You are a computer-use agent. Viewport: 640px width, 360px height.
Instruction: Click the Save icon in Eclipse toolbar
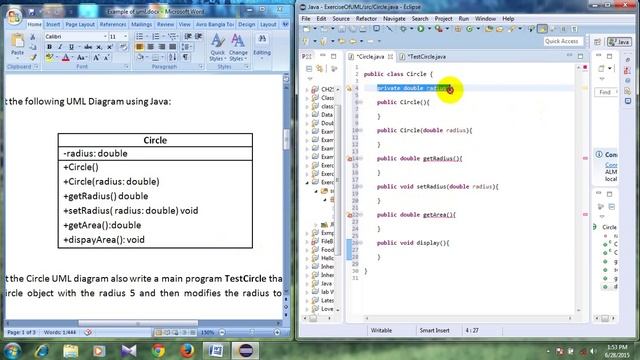(342, 29)
